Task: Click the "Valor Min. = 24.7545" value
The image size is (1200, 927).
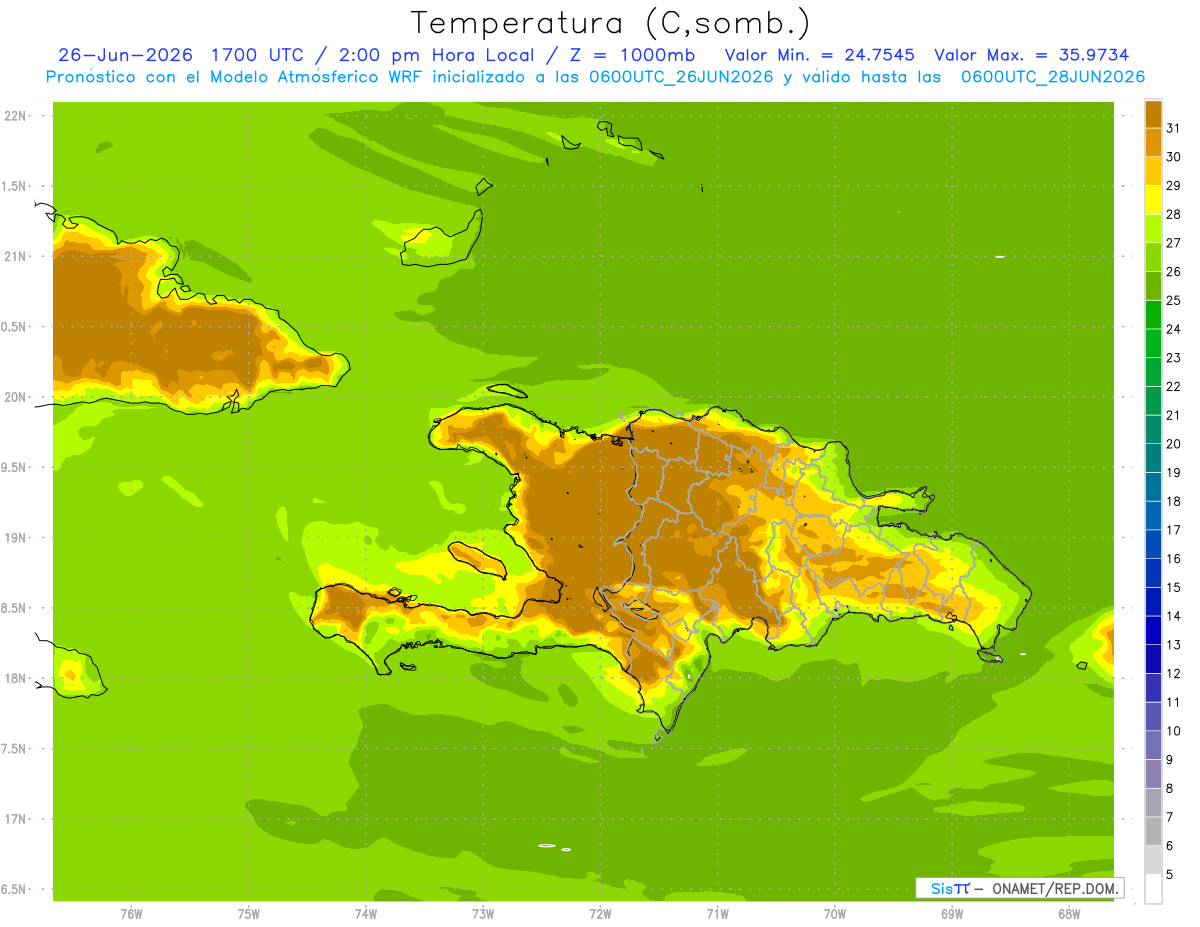Action: tap(818, 55)
